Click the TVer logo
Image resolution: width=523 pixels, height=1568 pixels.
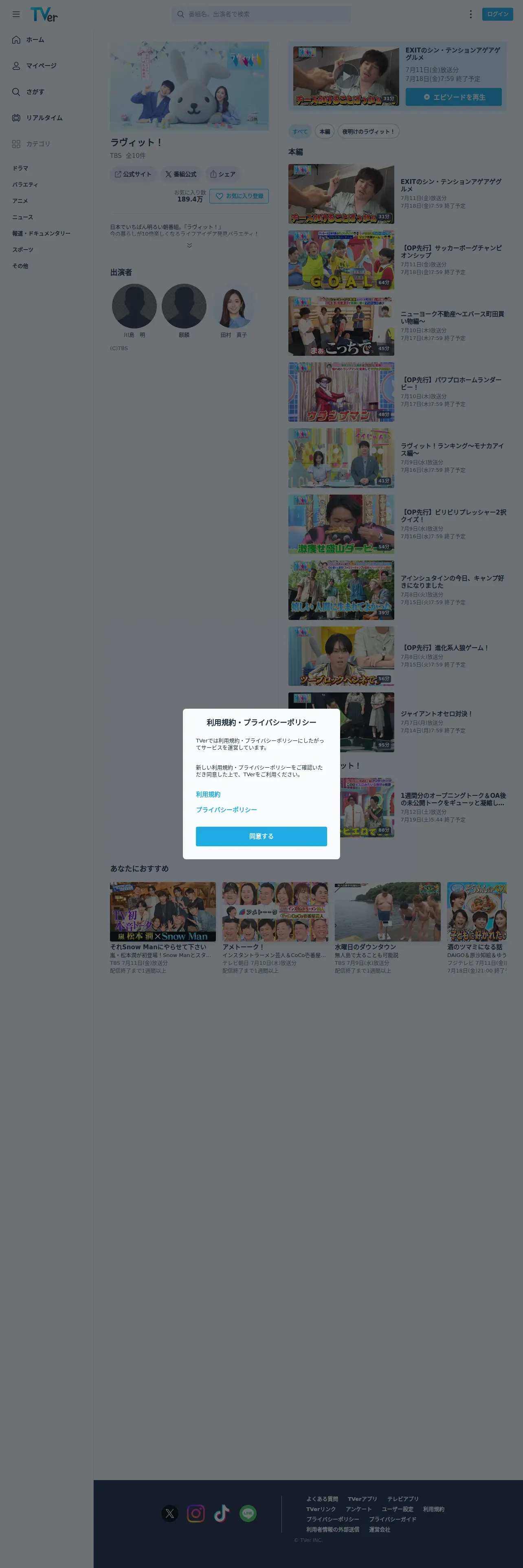(44, 14)
